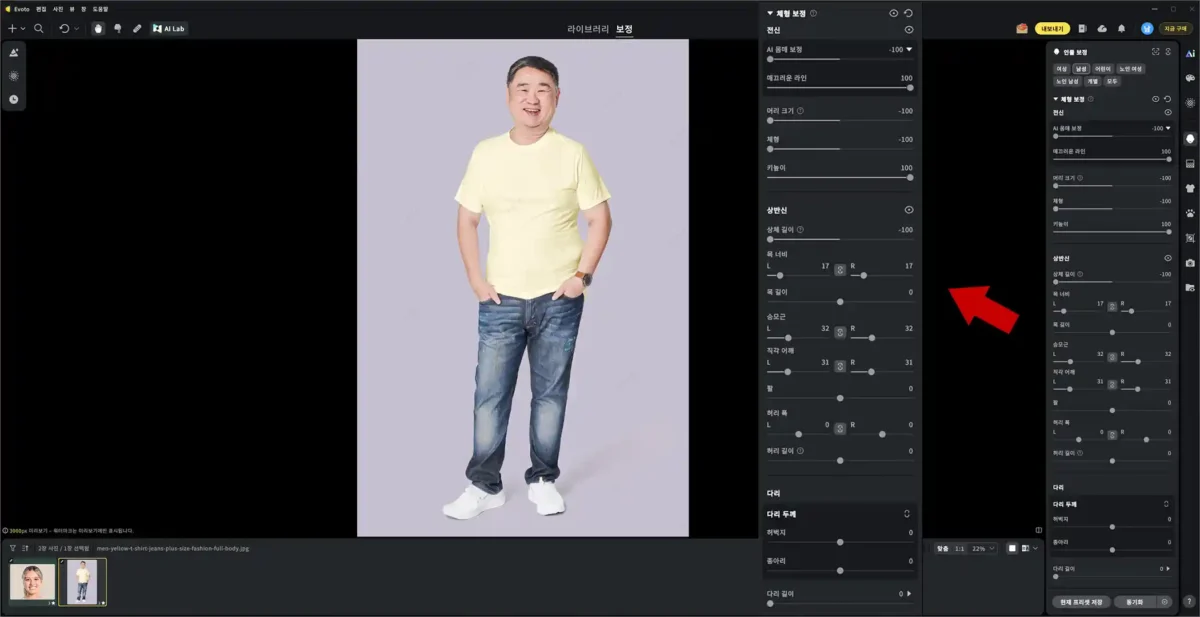Open the cloud upload icon
The image size is (1200, 617).
(1102, 29)
